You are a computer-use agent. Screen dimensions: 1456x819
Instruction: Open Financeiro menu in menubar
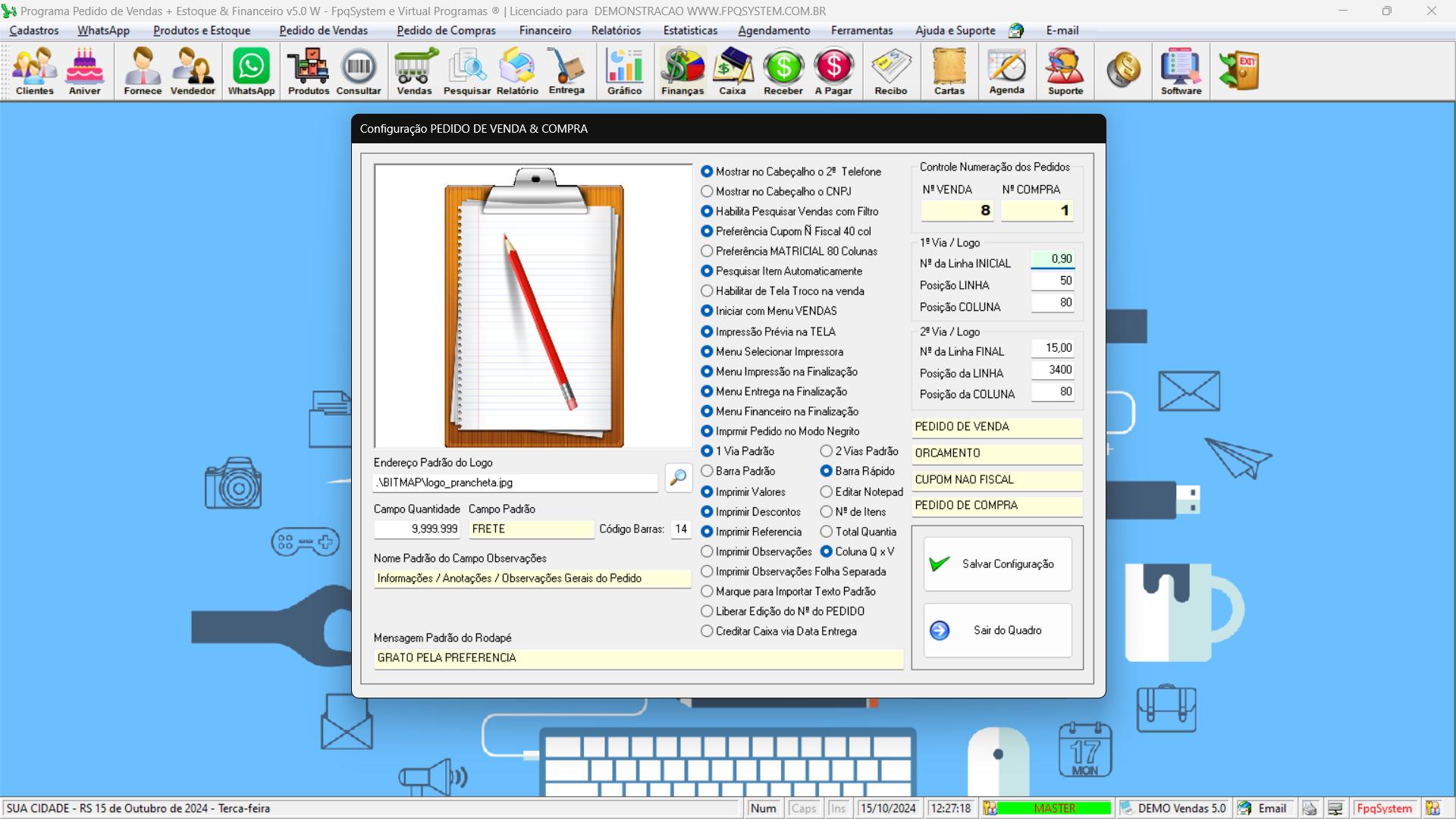pos(545,30)
